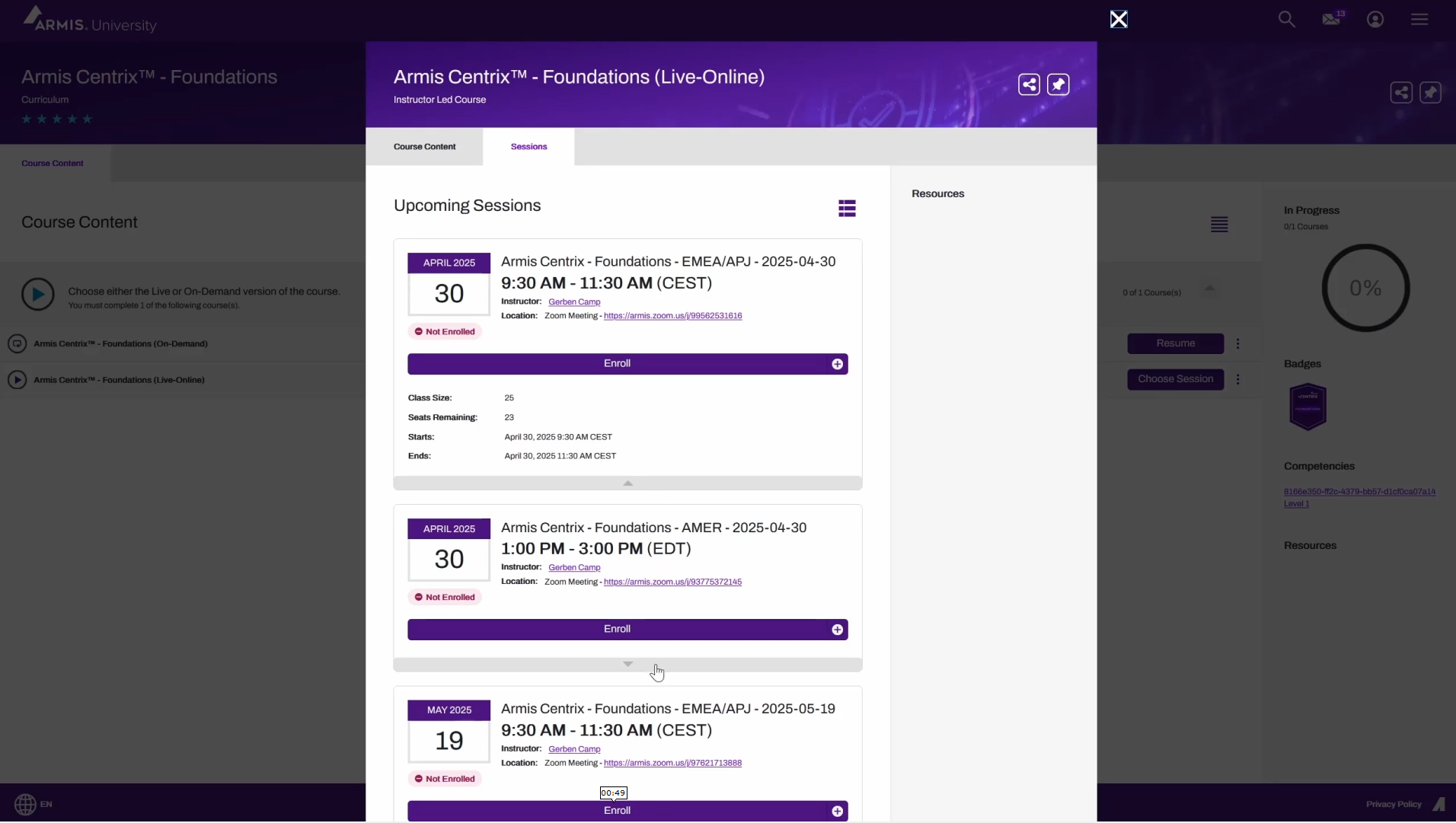The height and width of the screenshot is (823, 1456).
Task: Open the user profile icon
Action: pos(1375,19)
